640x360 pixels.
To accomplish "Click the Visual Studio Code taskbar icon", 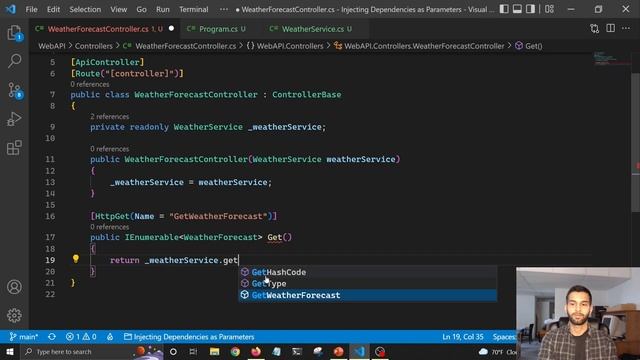I will click(360, 351).
